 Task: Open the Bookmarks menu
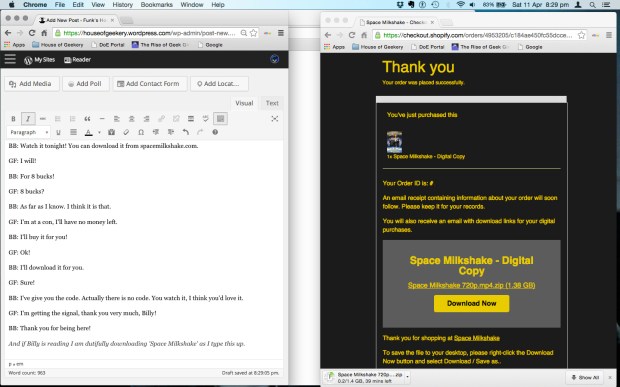tap(157, 5)
